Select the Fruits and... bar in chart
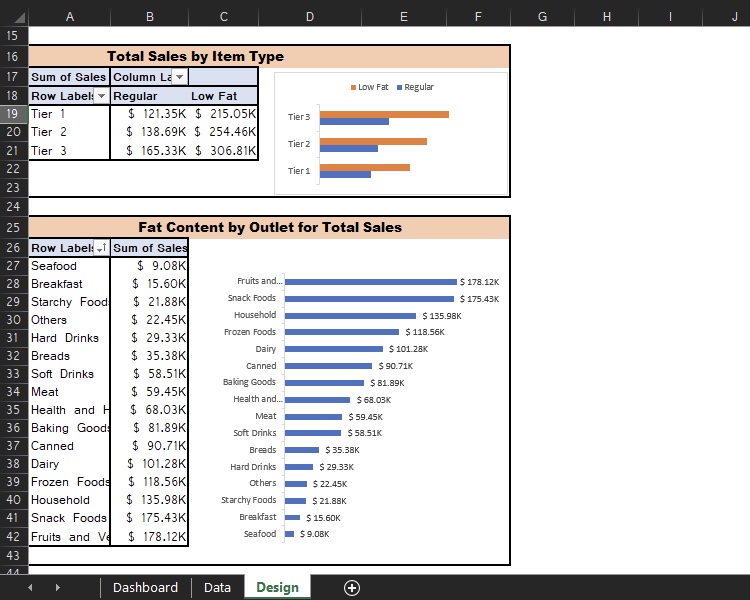Viewport: 750px width, 600px height. point(370,282)
